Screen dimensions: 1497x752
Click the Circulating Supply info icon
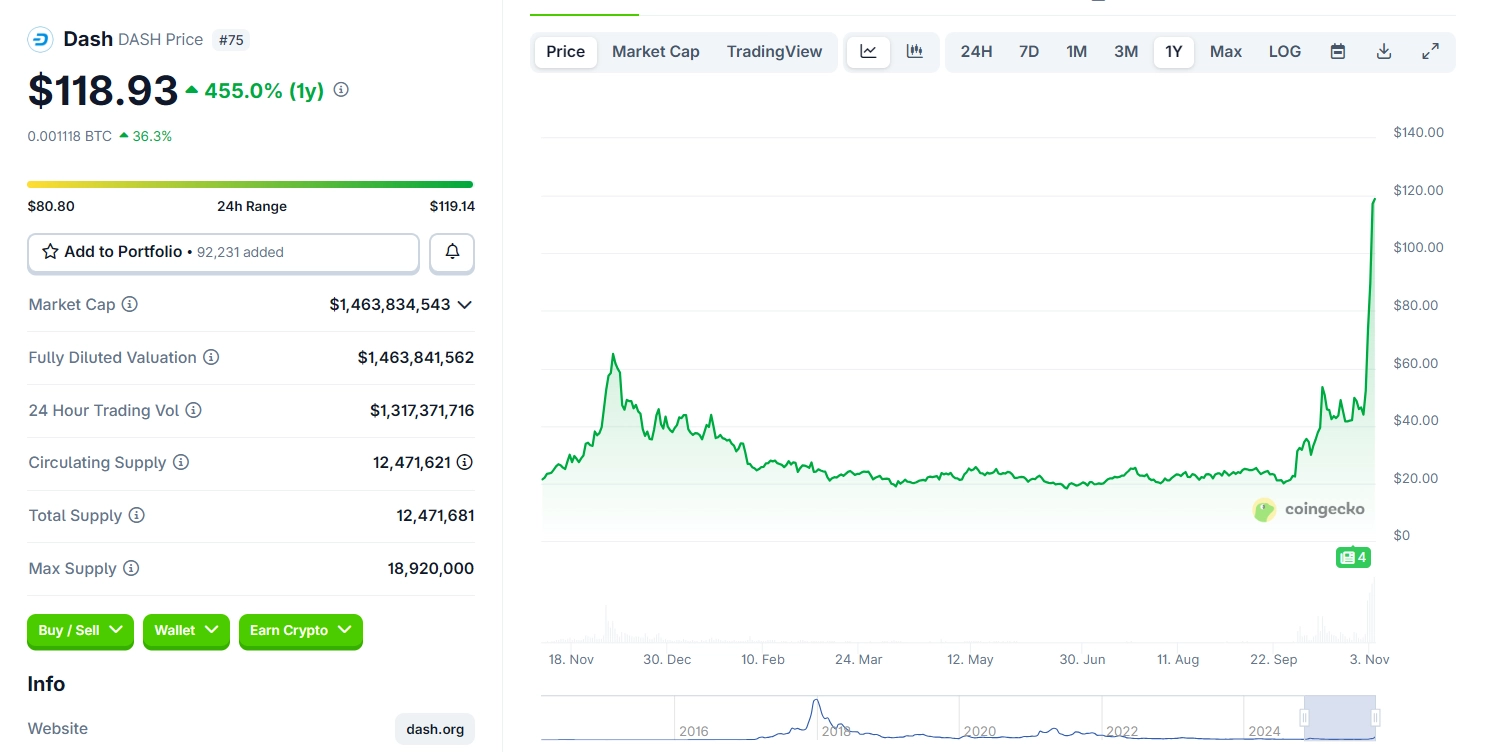tap(181, 462)
